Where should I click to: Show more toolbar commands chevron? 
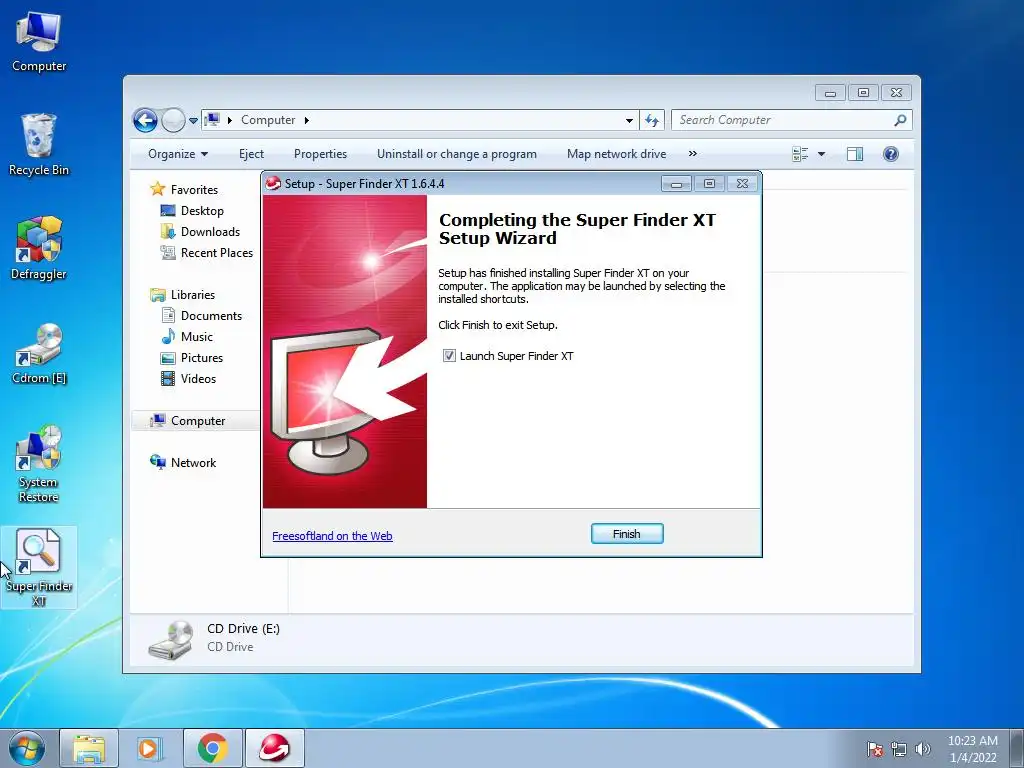point(693,154)
